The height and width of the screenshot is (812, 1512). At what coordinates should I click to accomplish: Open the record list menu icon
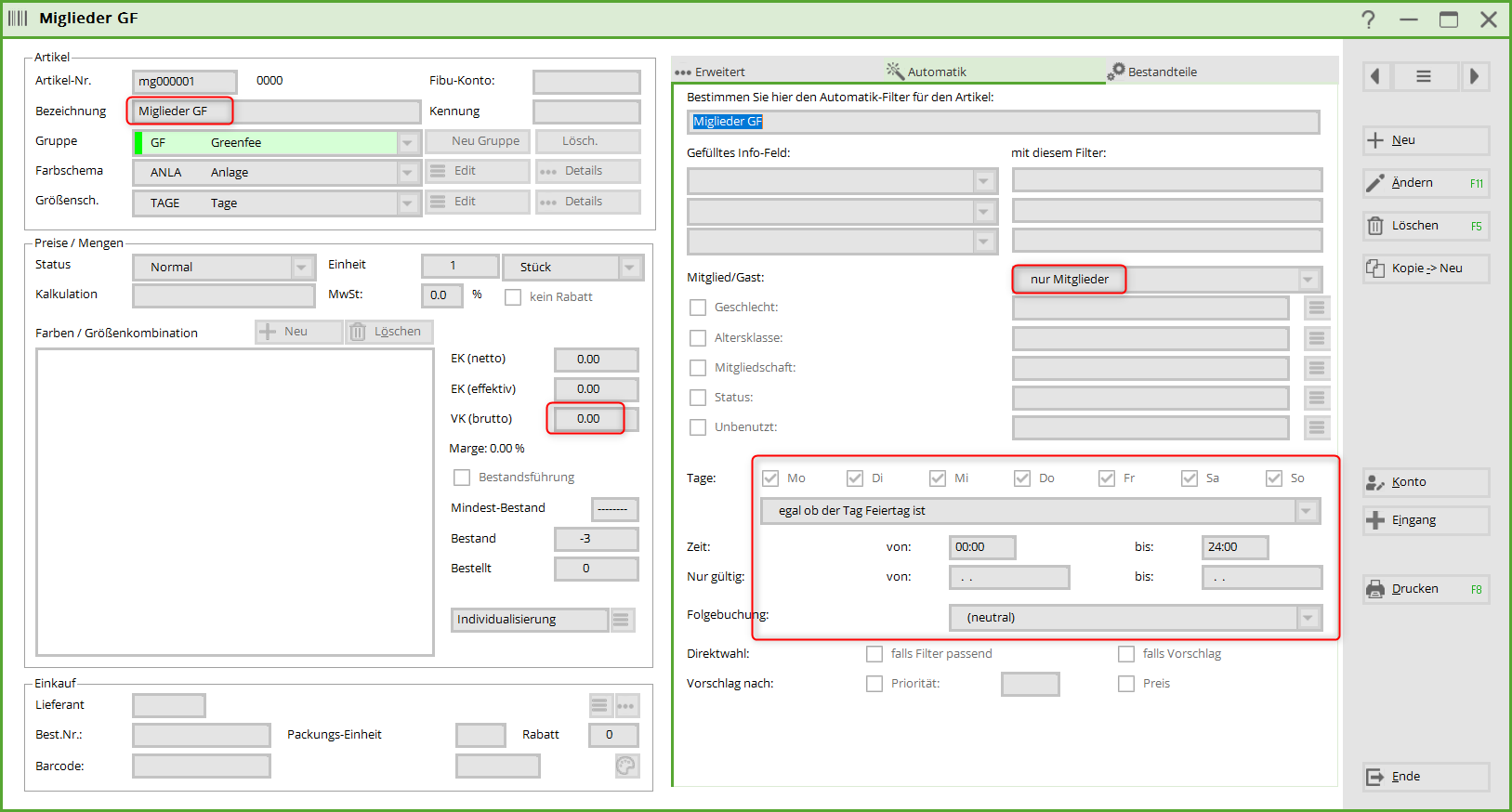(x=1423, y=76)
